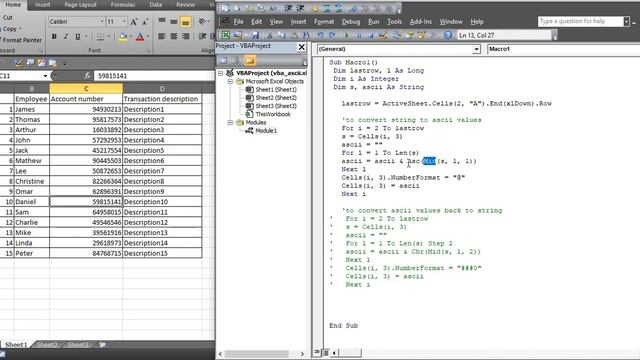
Task: Click the Shrink Font icon in Excel ribbon
Action: [145, 22]
